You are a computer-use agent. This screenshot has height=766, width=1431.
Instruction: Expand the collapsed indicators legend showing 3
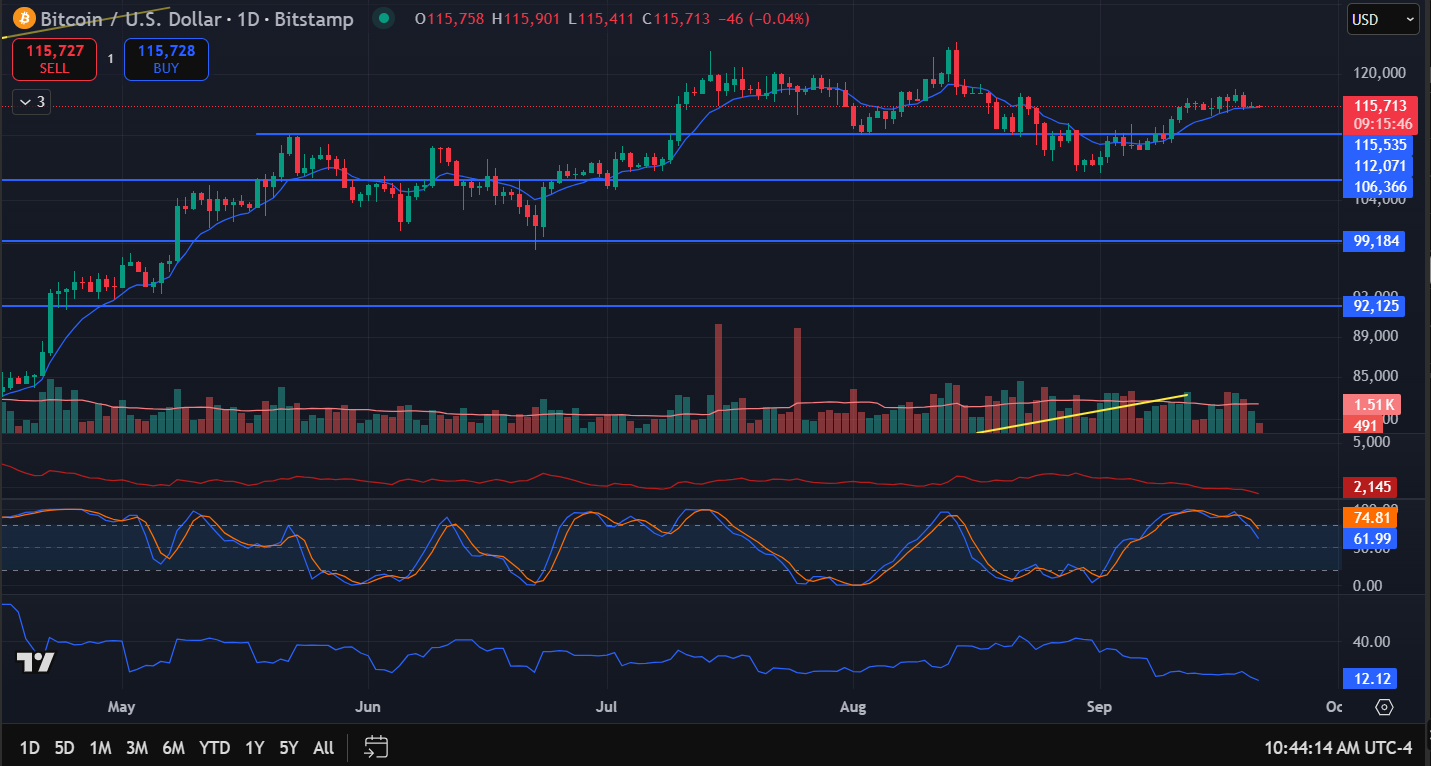[x=30, y=101]
